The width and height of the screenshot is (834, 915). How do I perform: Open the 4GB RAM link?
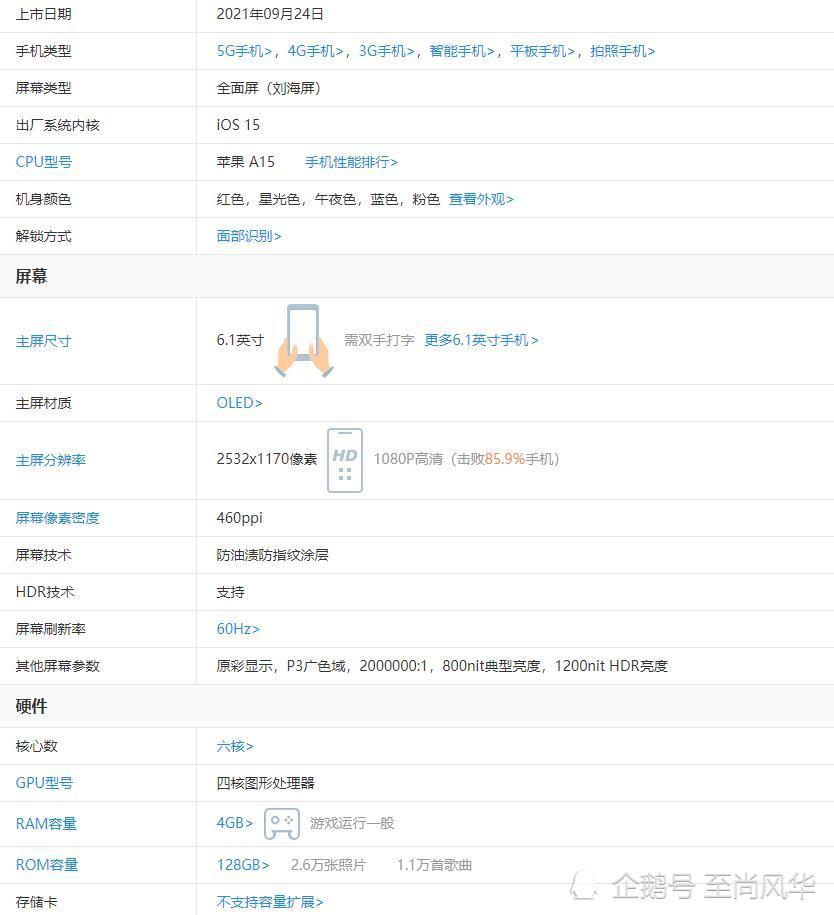[235, 823]
